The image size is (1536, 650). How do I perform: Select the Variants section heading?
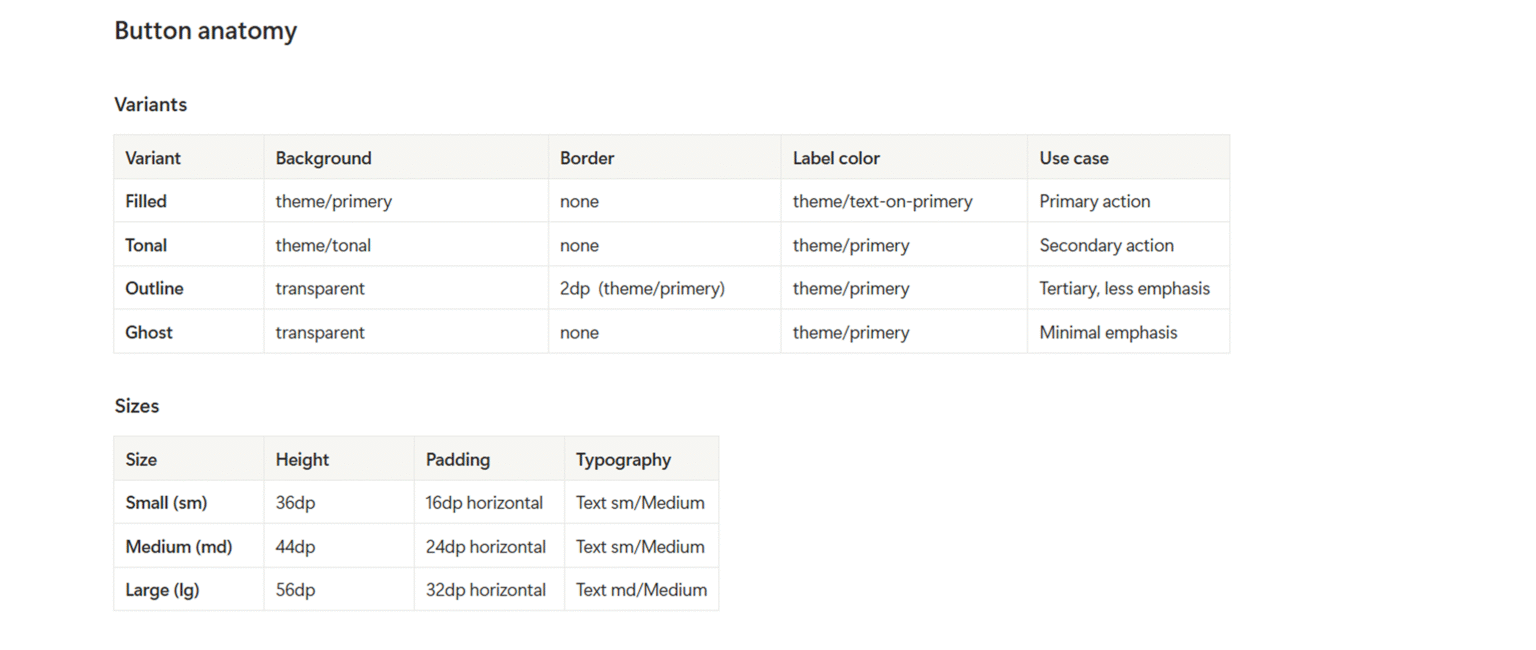click(150, 105)
